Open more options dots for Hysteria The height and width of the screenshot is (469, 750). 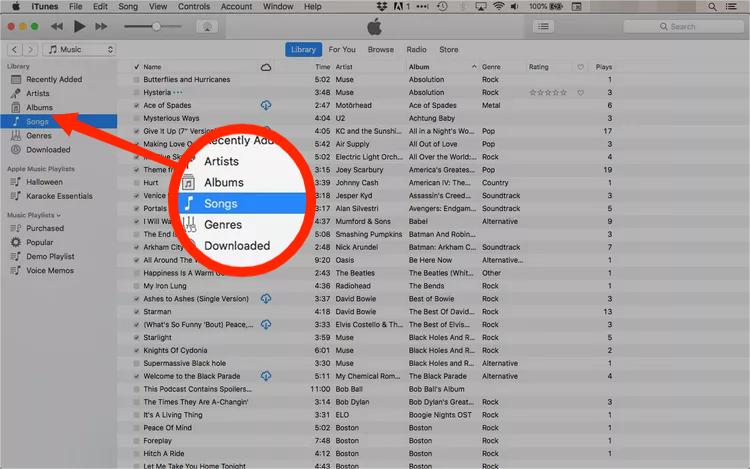coord(178,92)
